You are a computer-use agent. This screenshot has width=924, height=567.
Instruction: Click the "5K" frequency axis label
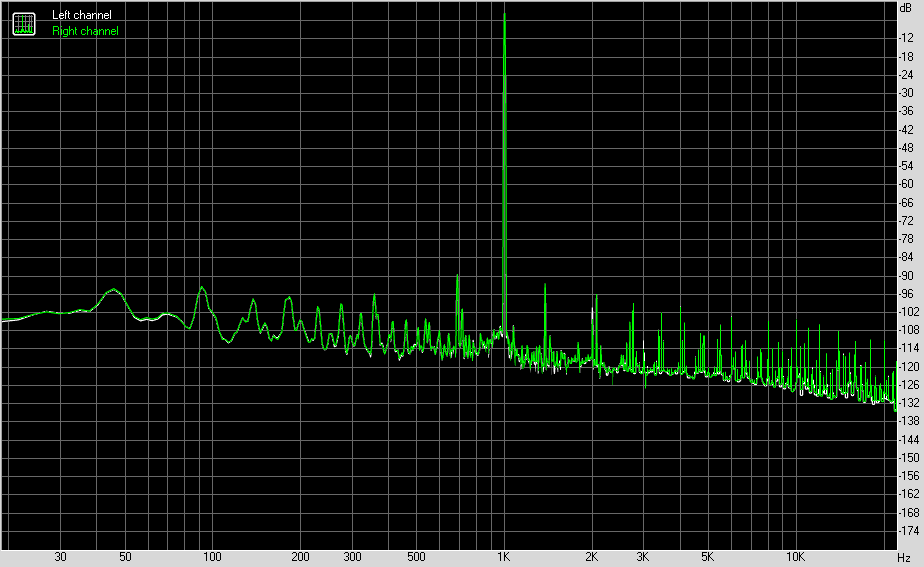(707, 557)
